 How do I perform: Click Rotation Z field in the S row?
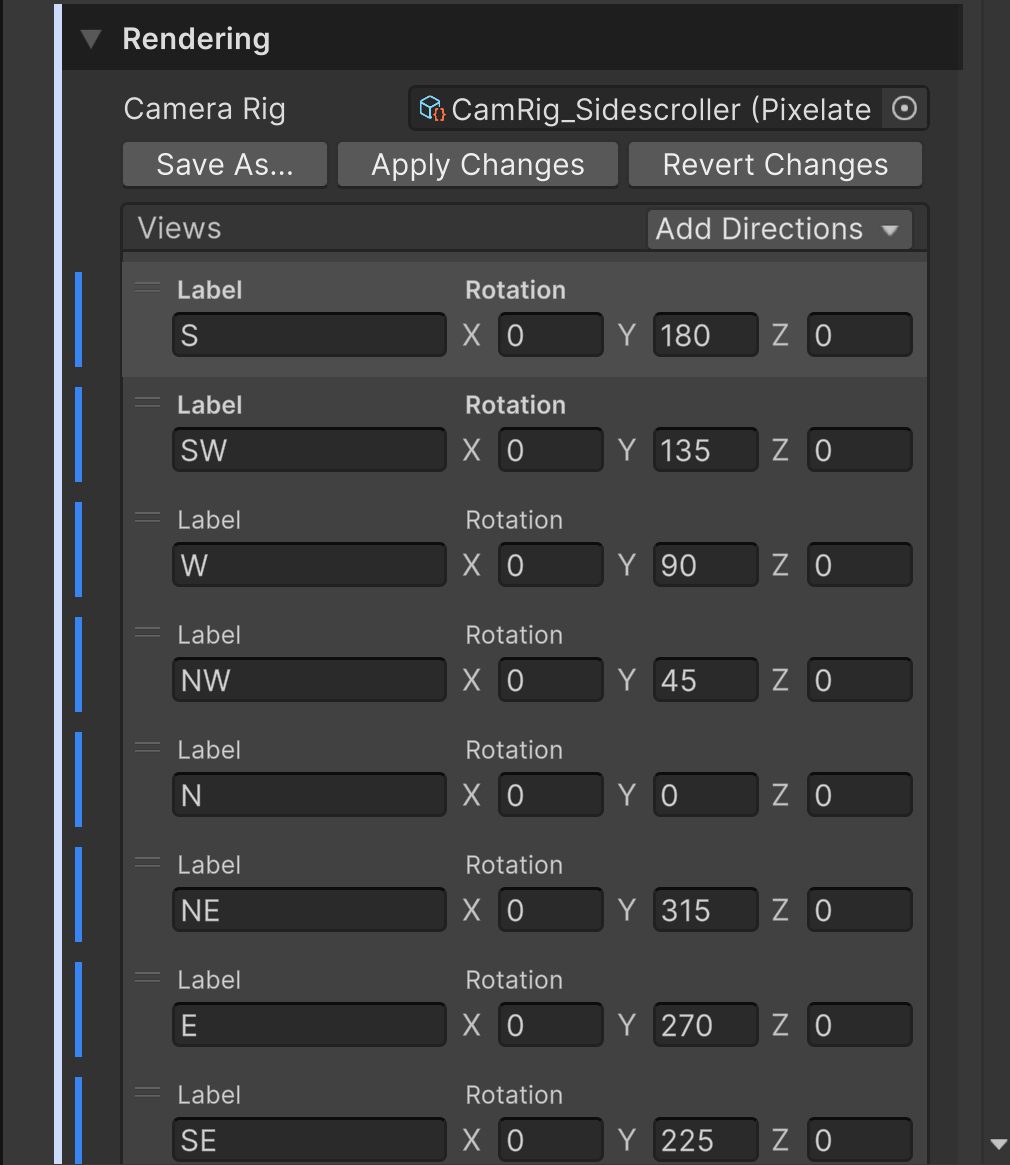pyautogui.click(x=860, y=335)
